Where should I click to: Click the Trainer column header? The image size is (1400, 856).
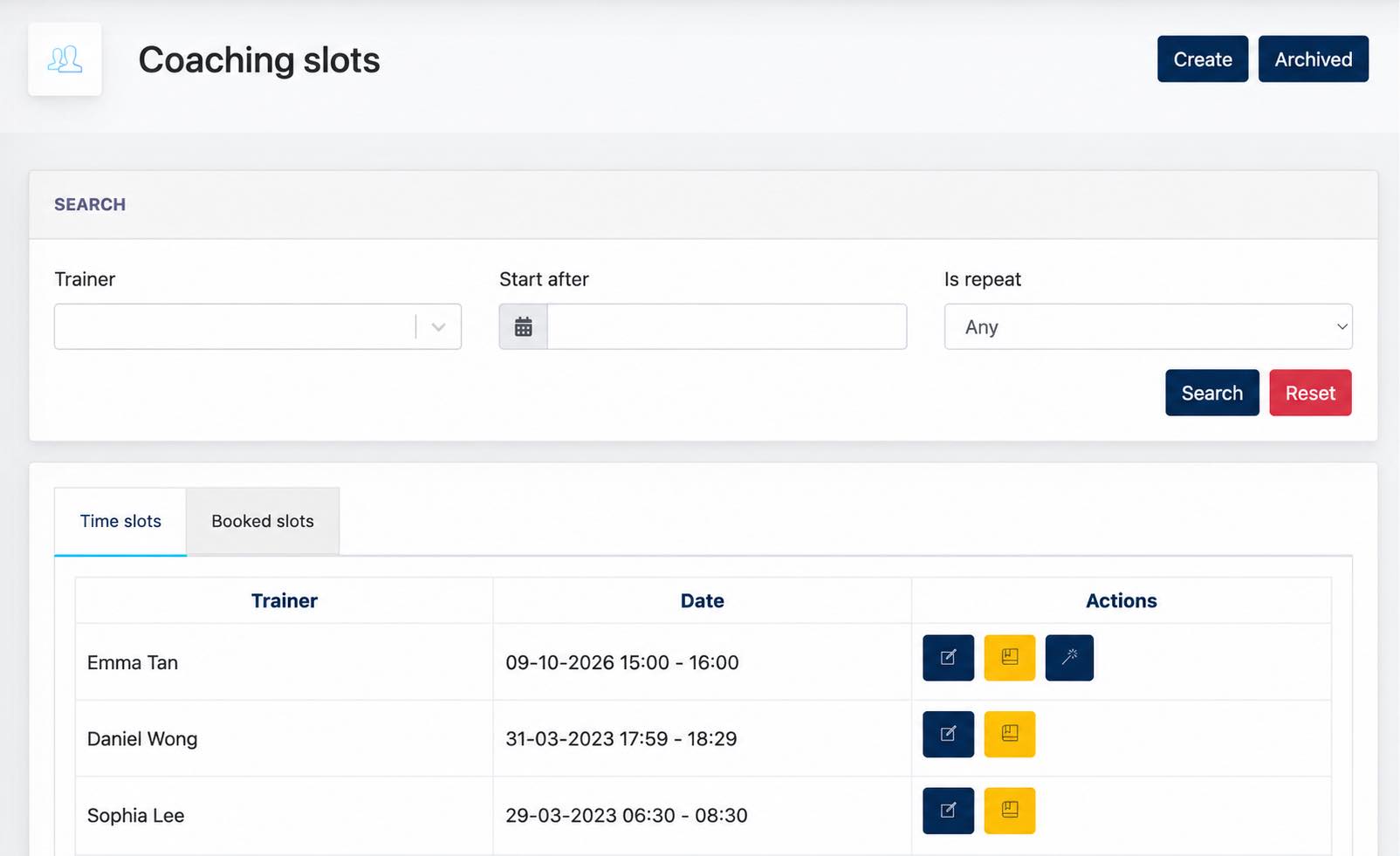tap(285, 600)
